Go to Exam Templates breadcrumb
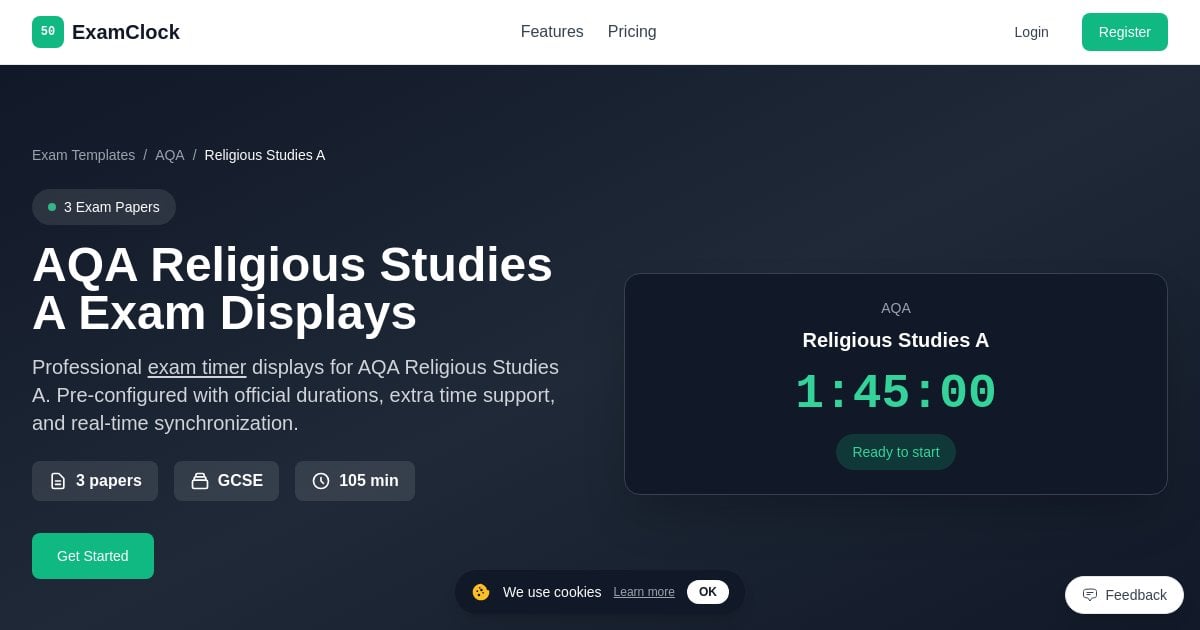Image resolution: width=1200 pixels, height=630 pixels. pos(83,155)
